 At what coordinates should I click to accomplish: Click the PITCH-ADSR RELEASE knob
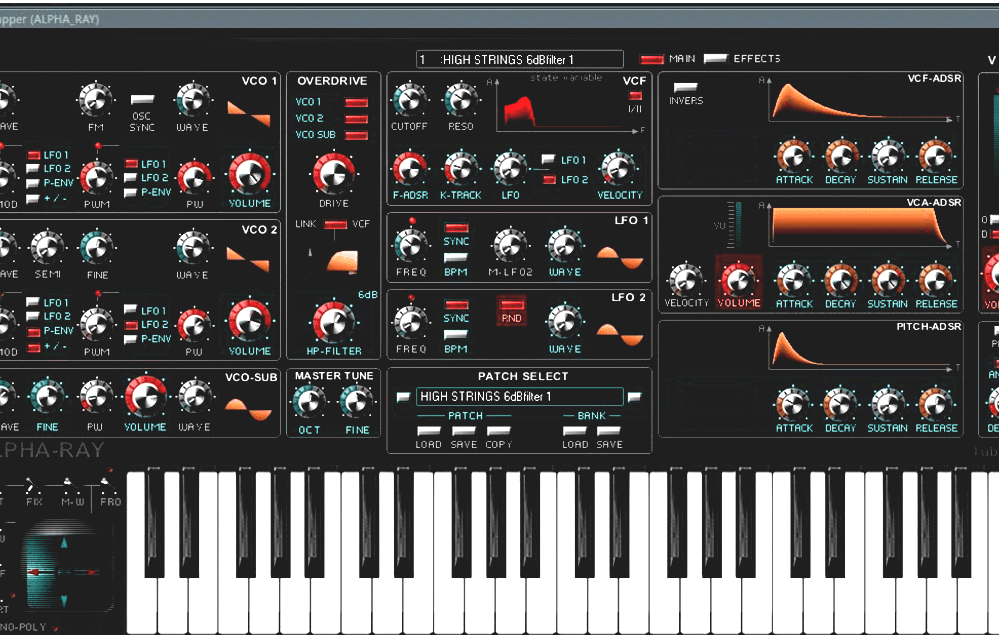tap(935, 404)
